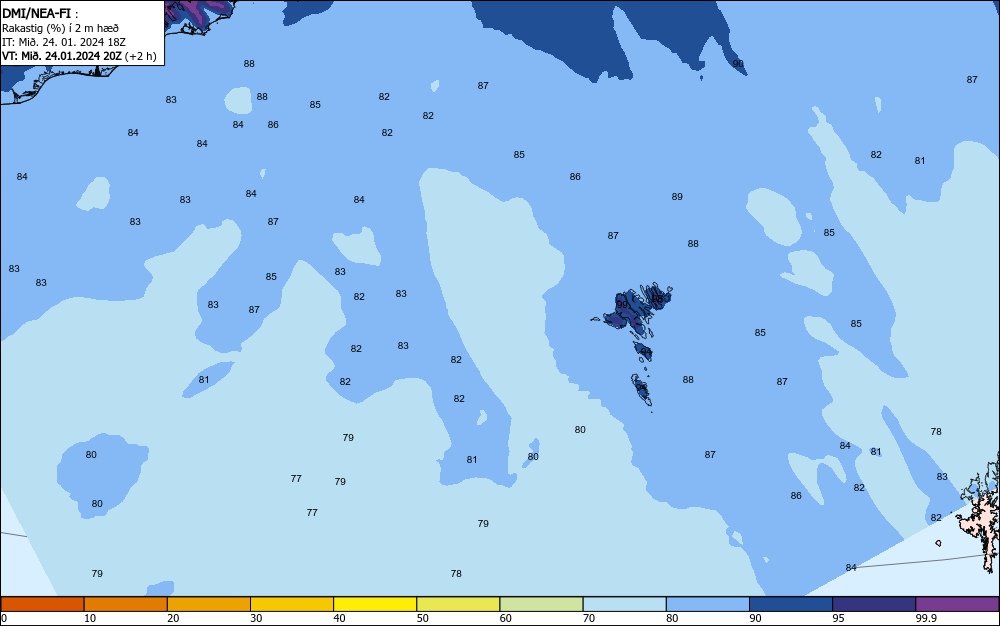Click the legend tick label 50

pyautogui.click(x=423, y=618)
